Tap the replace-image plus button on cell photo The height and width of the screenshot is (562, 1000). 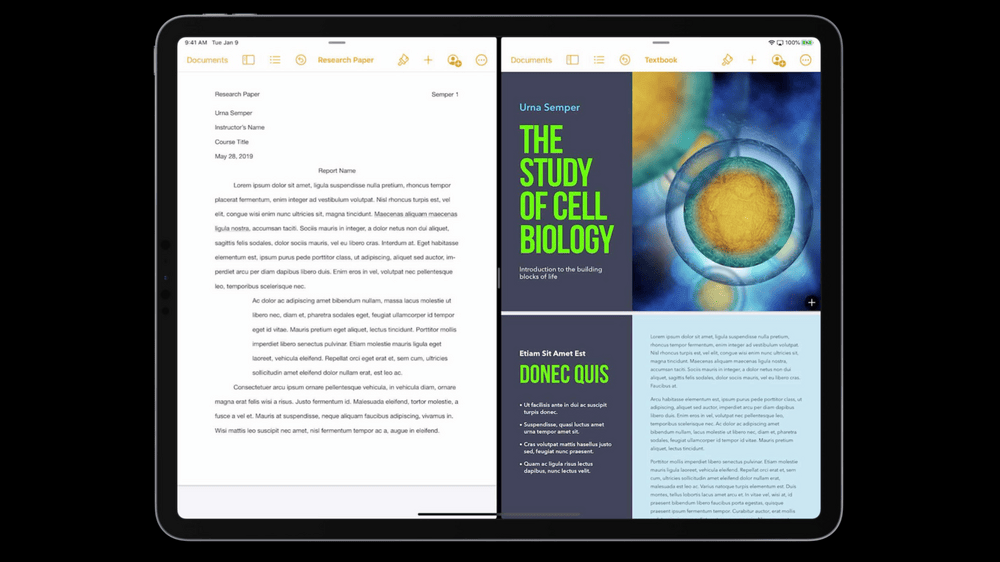click(811, 302)
